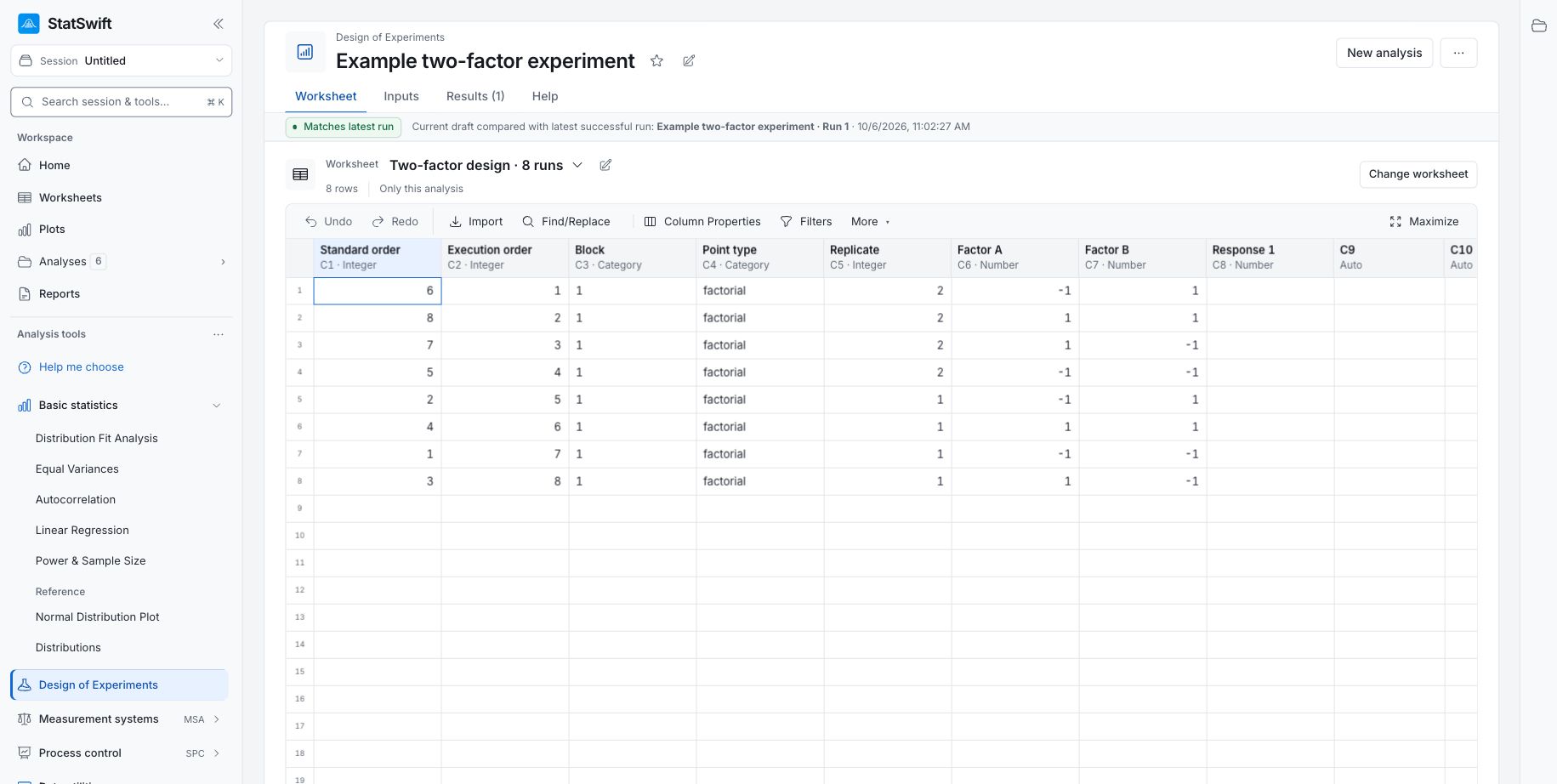1557x784 pixels.
Task: Open the Help me choose link
Action: point(82,367)
